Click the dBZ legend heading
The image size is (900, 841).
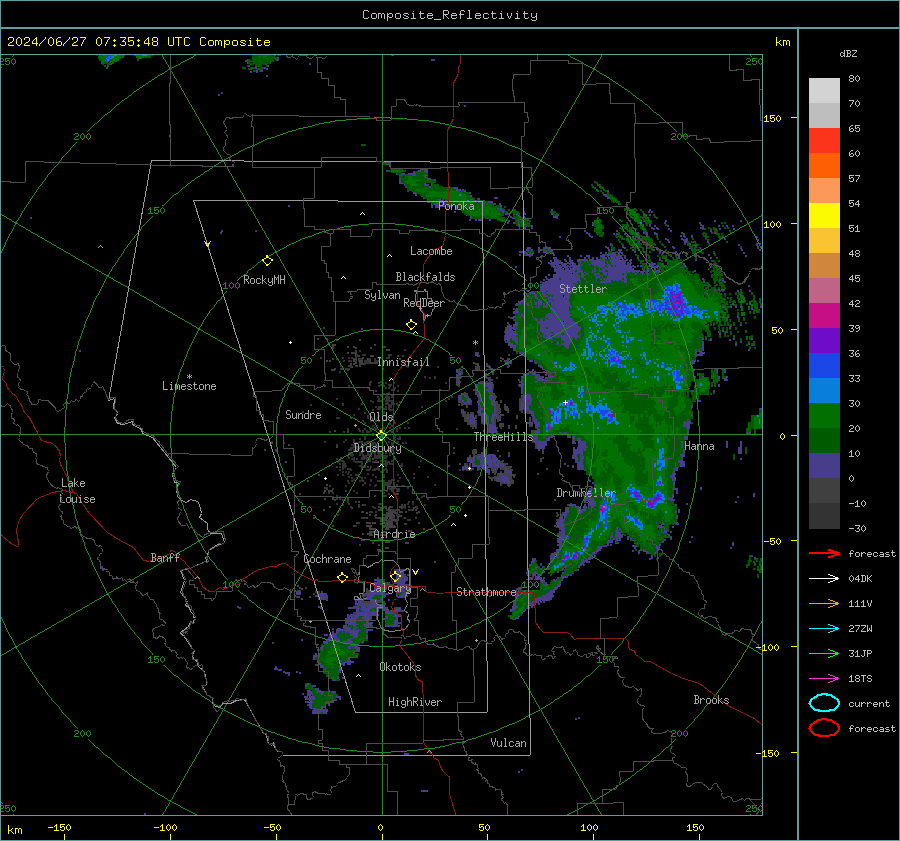tap(848, 53)
